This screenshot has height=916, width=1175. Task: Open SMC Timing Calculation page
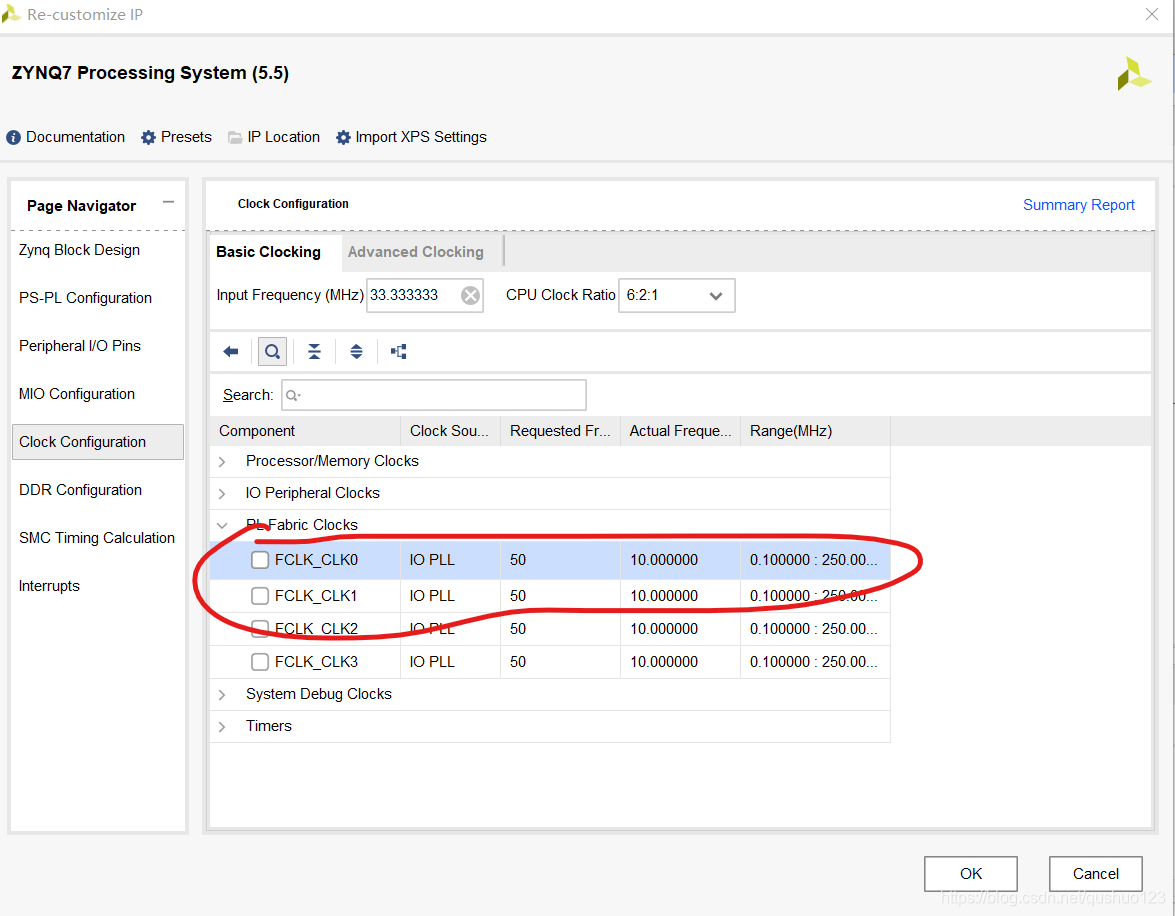97,537
